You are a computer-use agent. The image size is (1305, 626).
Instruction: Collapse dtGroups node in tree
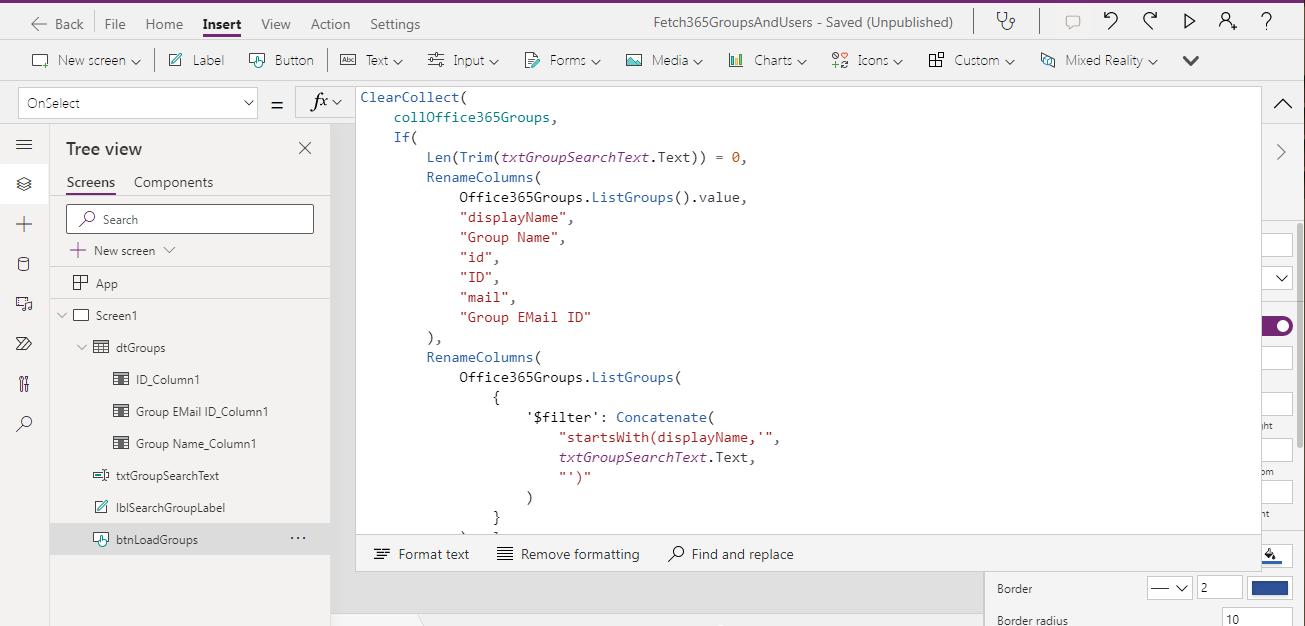(82, 347)
